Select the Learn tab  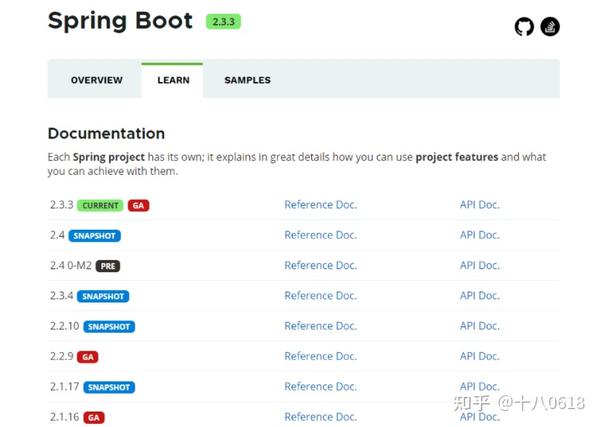point(173,80)
